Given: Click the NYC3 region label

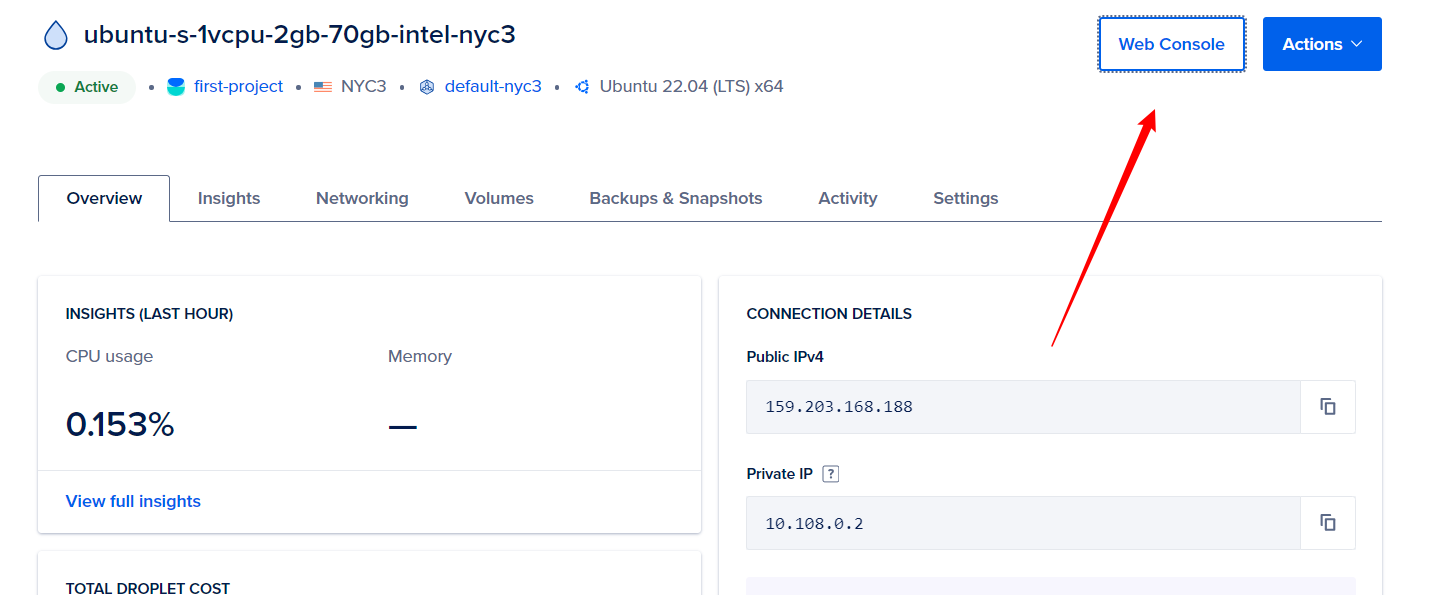Looking at the screenshot, I should 363,87.
